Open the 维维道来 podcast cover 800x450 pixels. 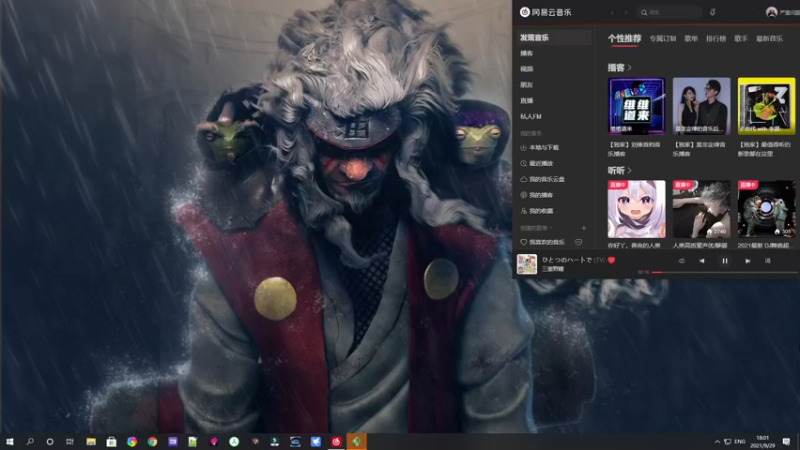637,106
